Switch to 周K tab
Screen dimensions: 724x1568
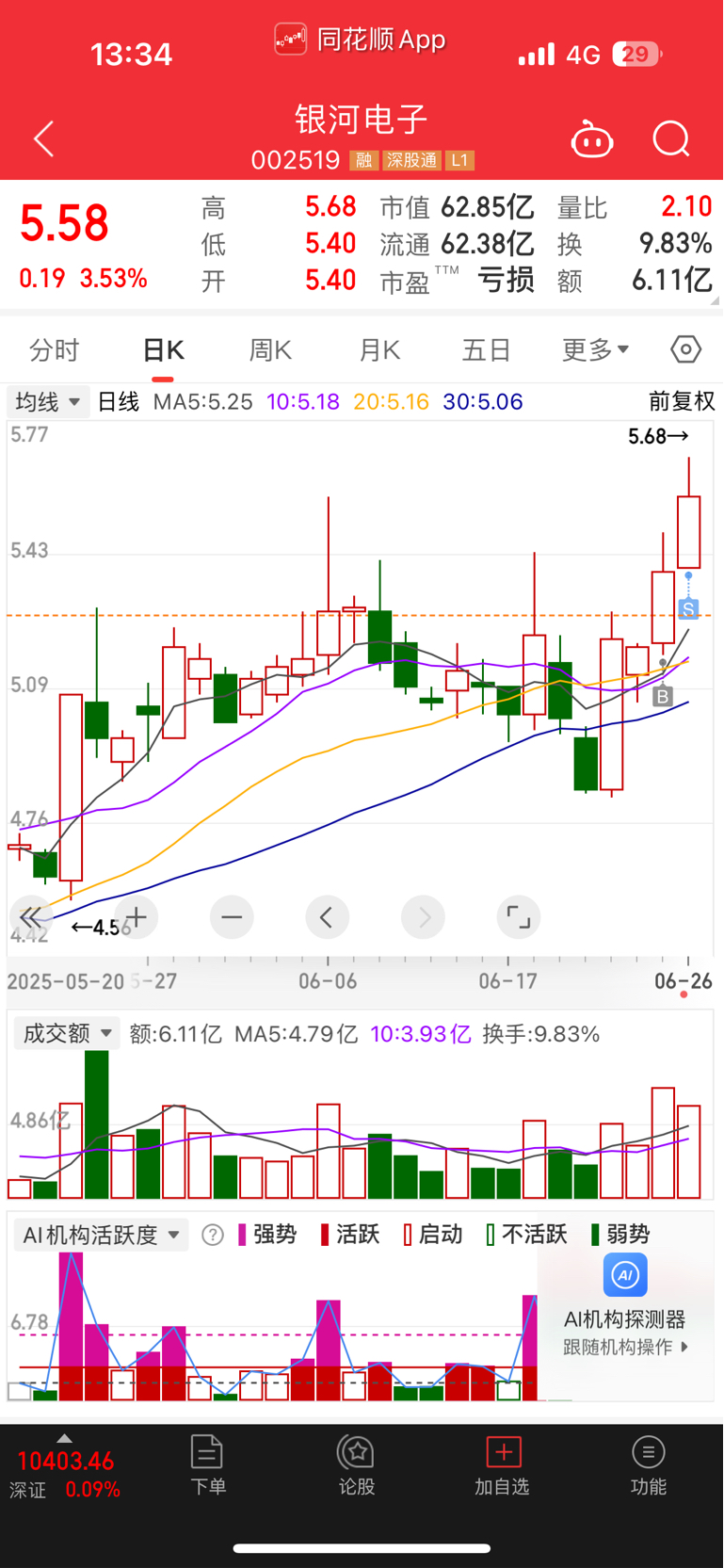click(270, 350)
